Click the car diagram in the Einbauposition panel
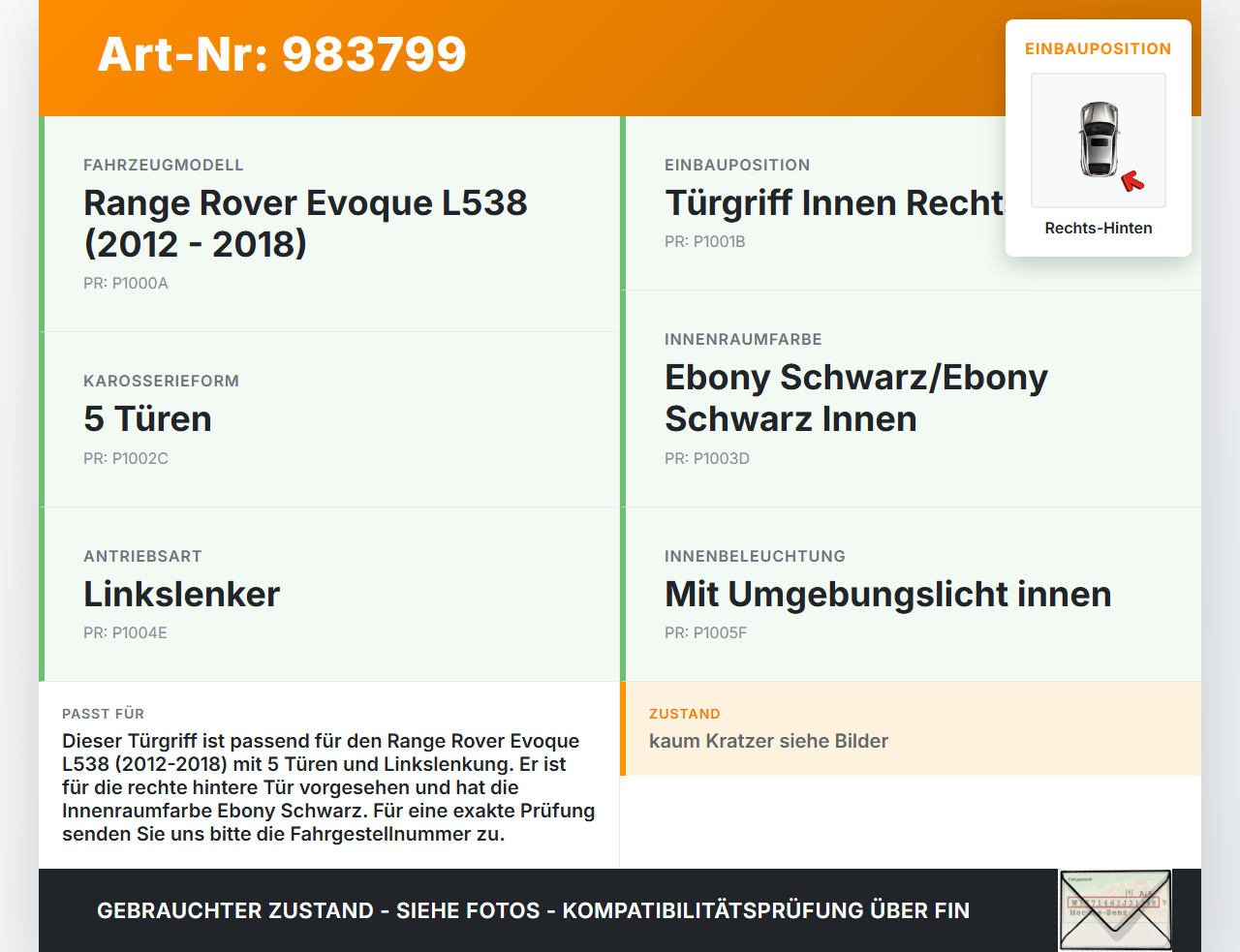The height and width of the screenshot is (952, 1240). click(1098, 139)
